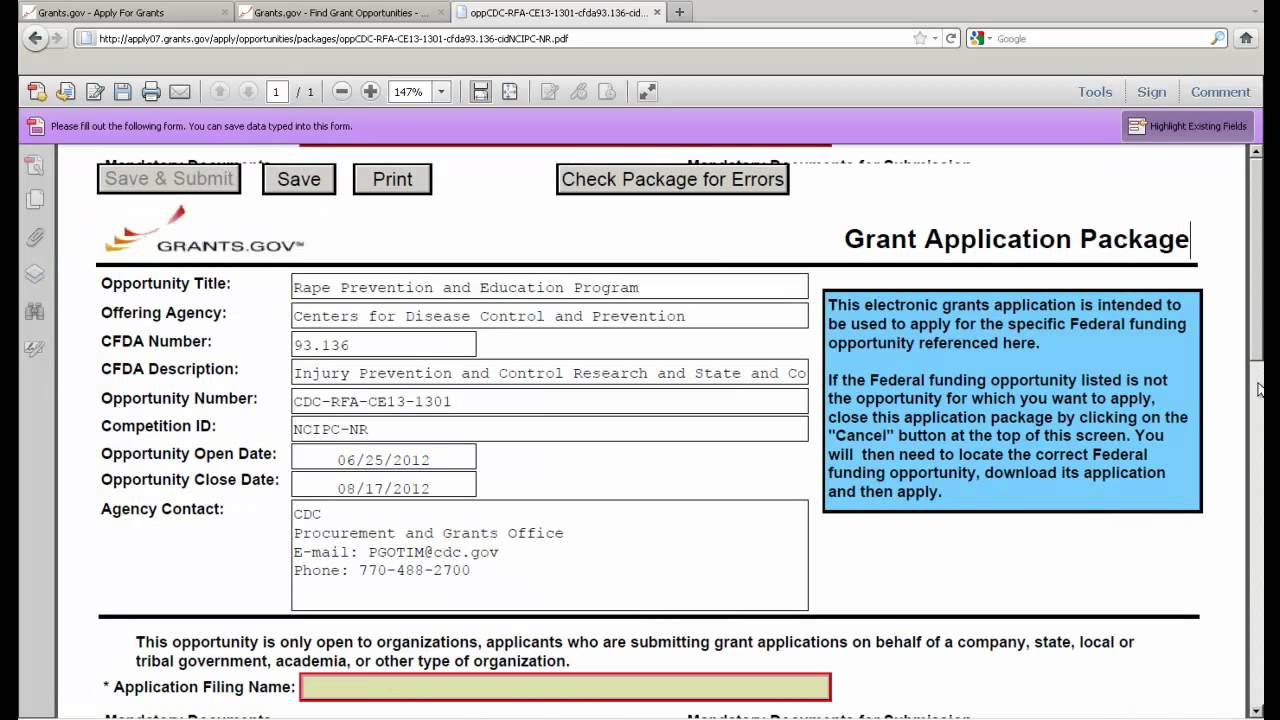The image size is (1280, 720).
Task: Go to browser home page icon
Action: tap(1246, 39)
